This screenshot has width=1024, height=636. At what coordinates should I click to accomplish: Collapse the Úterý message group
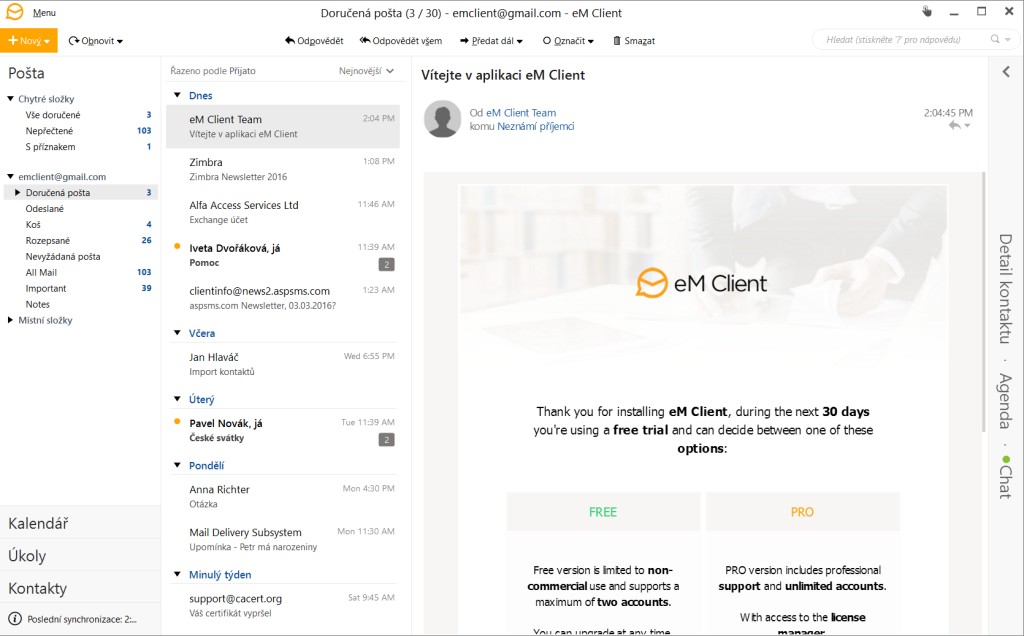(x=177, y=399)
